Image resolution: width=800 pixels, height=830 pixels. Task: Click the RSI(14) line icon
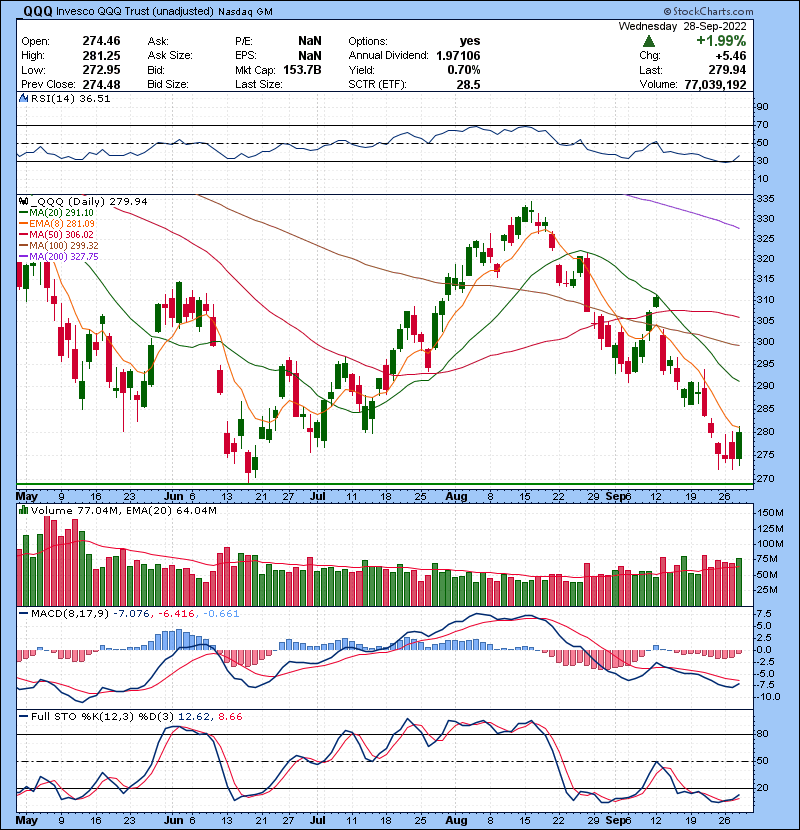pyautogui.click(x=23, y=99)
